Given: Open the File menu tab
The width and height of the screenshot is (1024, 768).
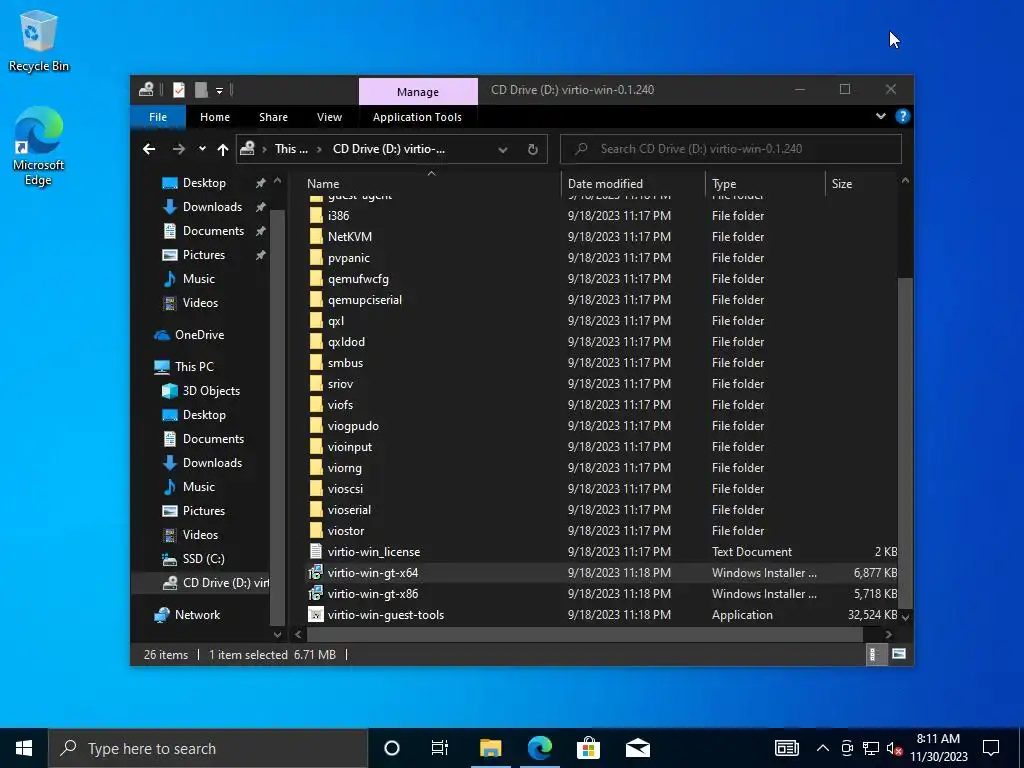Looking at the screenshot, I should (158, 117).
